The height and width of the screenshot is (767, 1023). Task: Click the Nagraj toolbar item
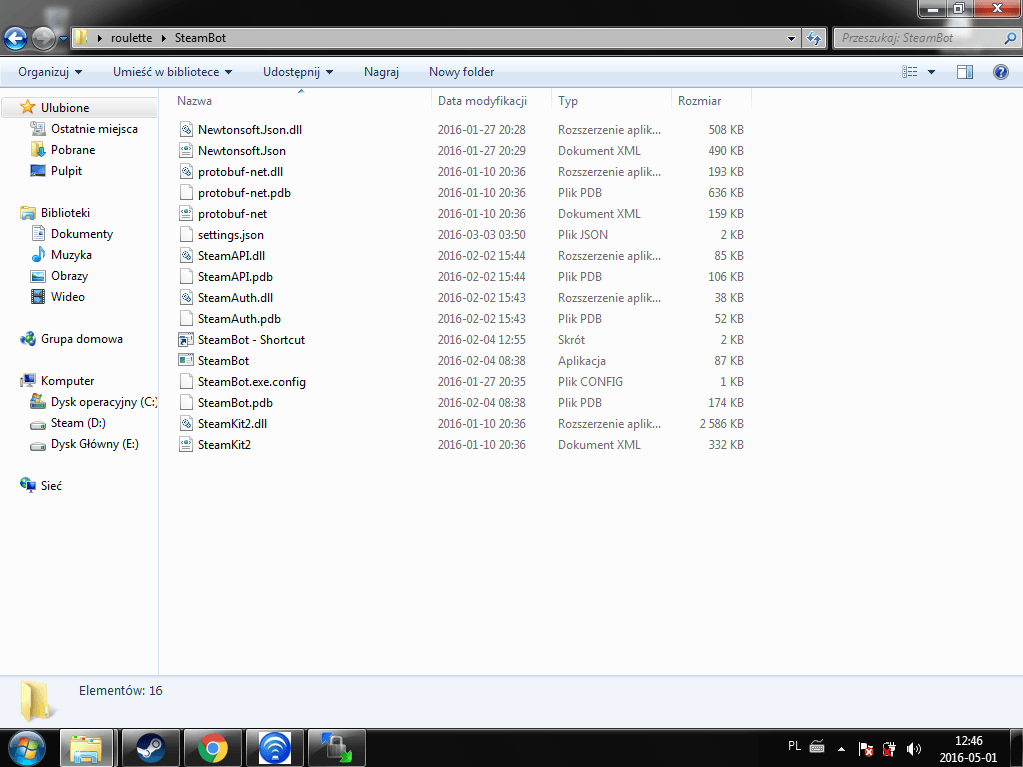[381, 72]
